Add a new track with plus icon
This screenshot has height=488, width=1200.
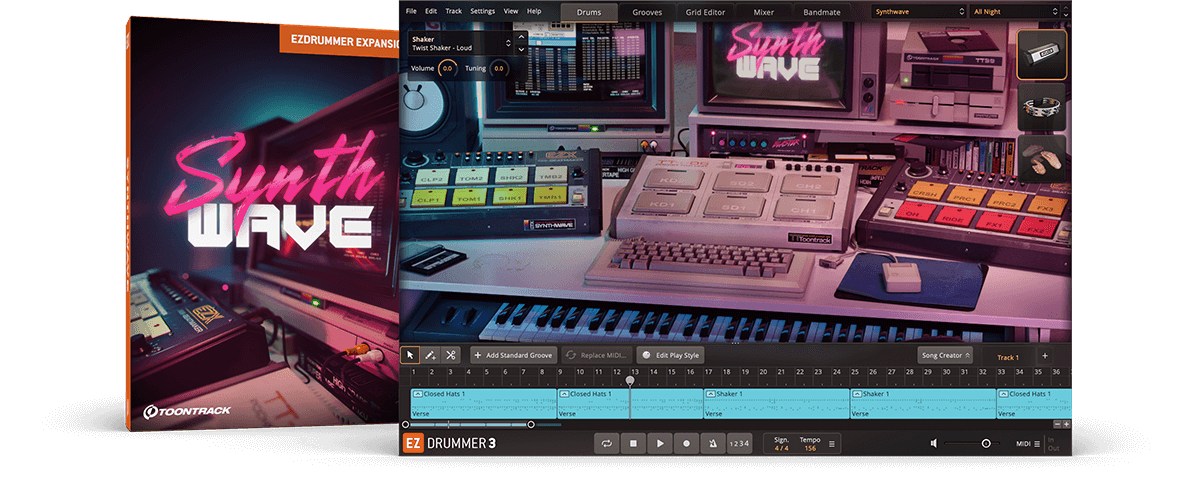tap(1045, 356)
